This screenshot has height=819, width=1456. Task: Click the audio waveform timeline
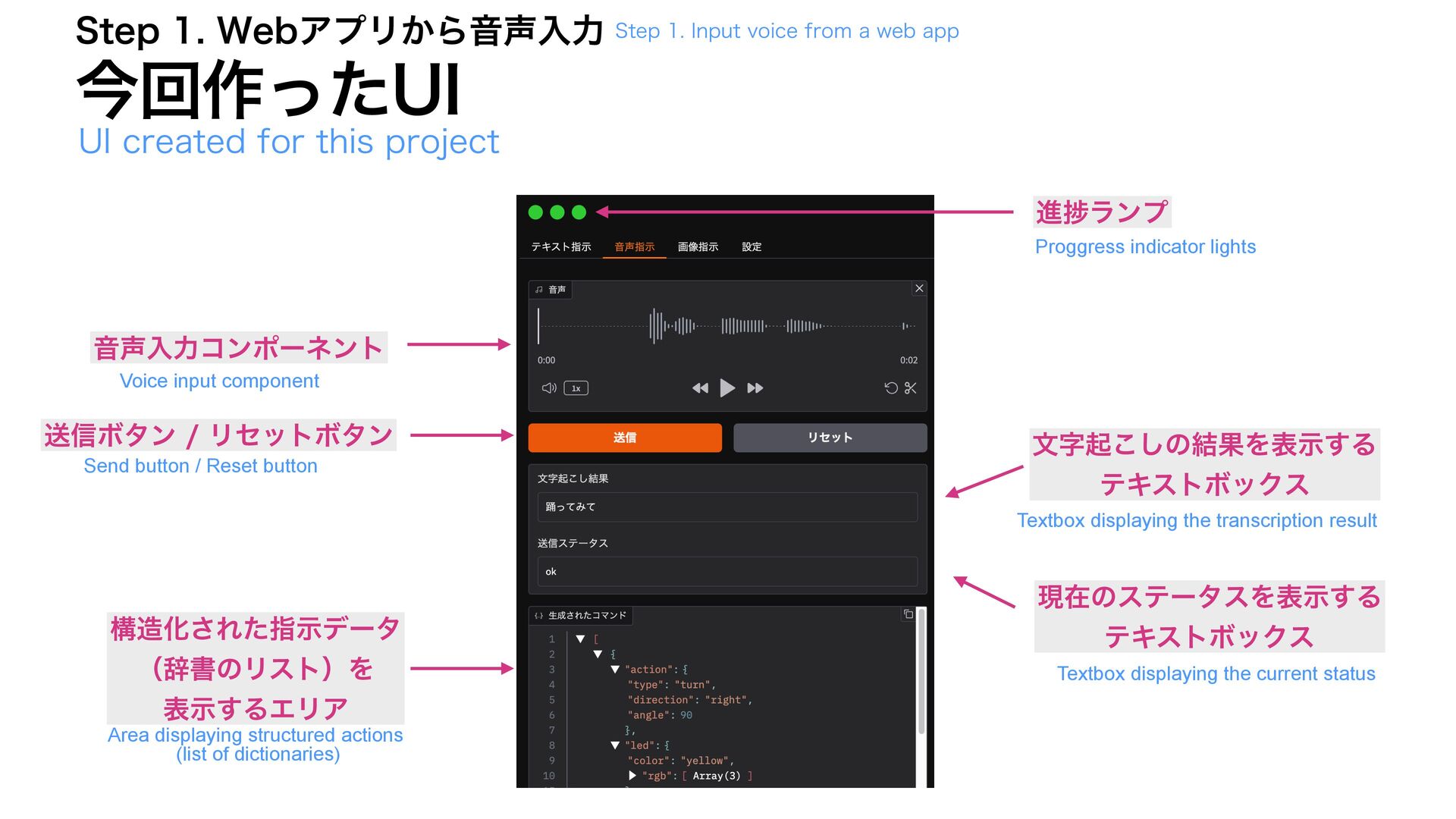[x=726, y=326]
